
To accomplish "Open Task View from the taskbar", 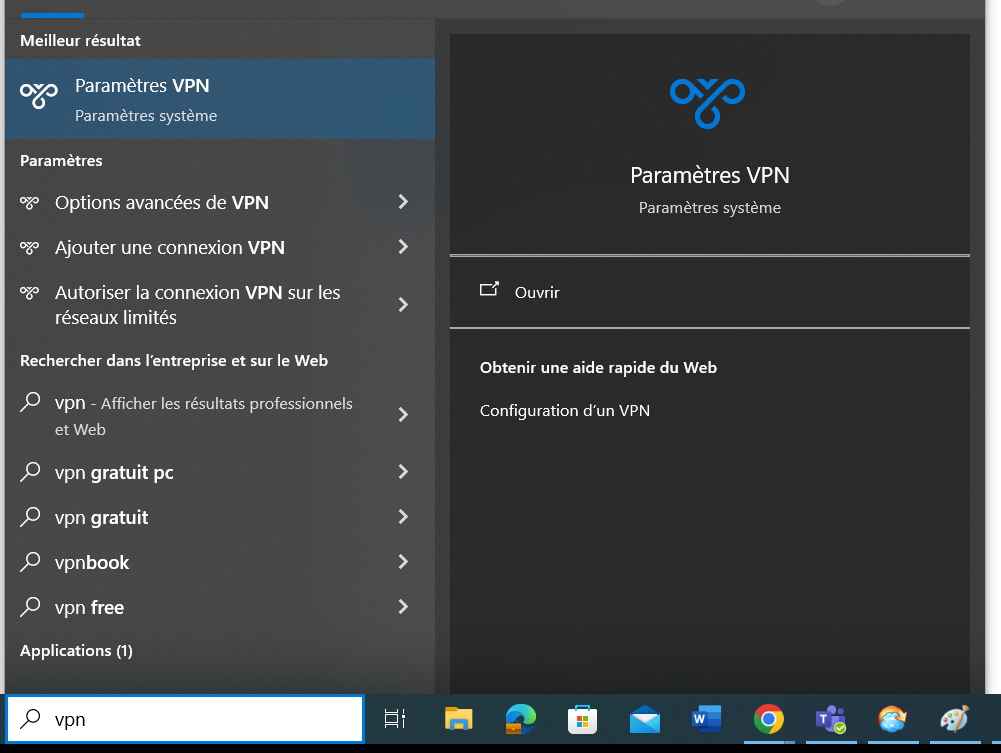I will coord(395,718).
